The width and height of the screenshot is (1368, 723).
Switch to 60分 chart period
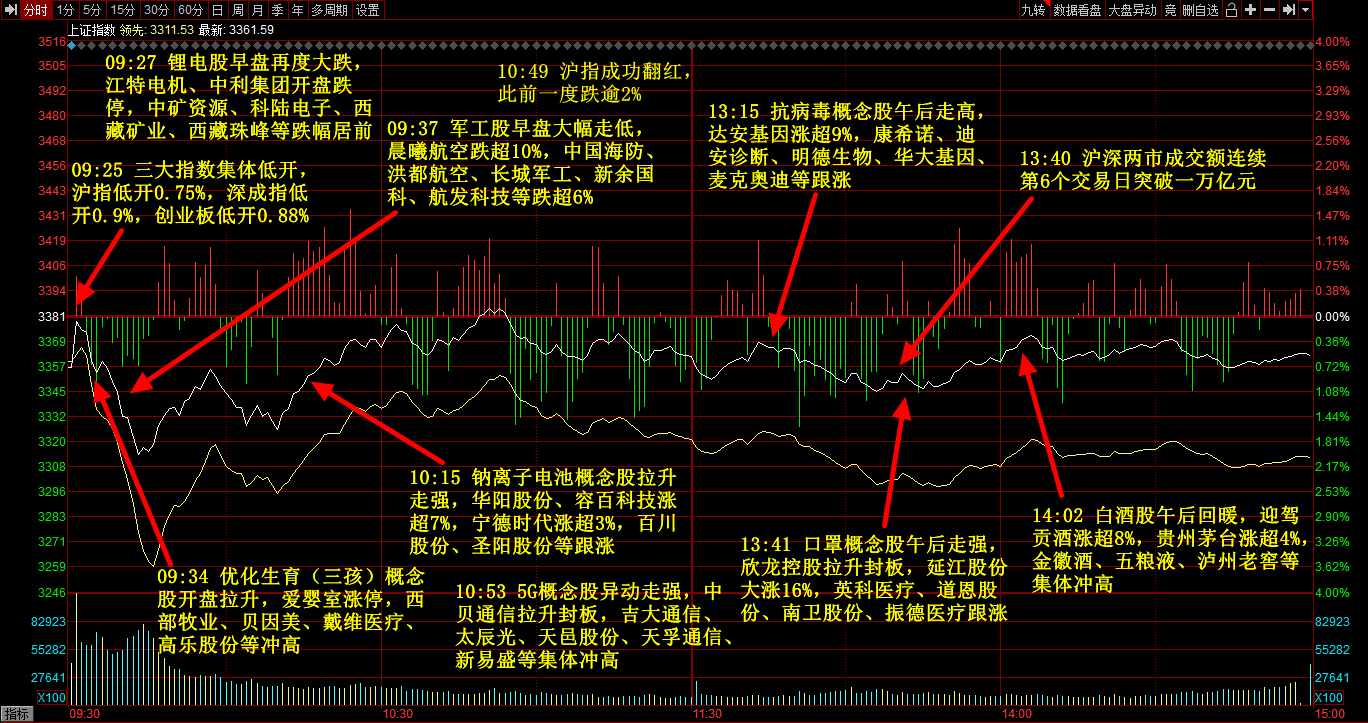point(189,10)
